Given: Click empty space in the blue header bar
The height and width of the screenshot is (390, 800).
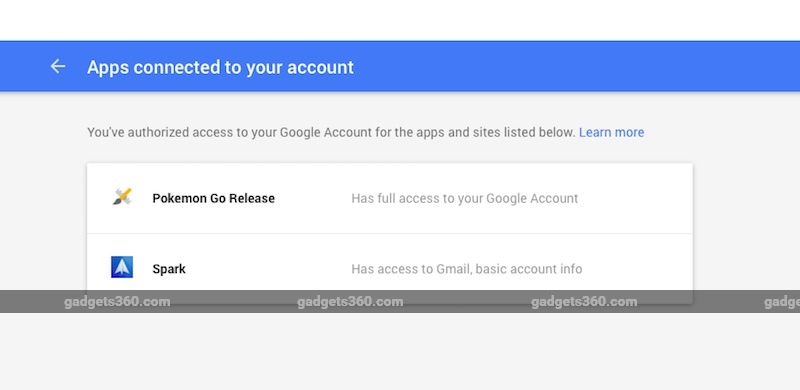Looking at the screenshot, I should coord(561,66).
